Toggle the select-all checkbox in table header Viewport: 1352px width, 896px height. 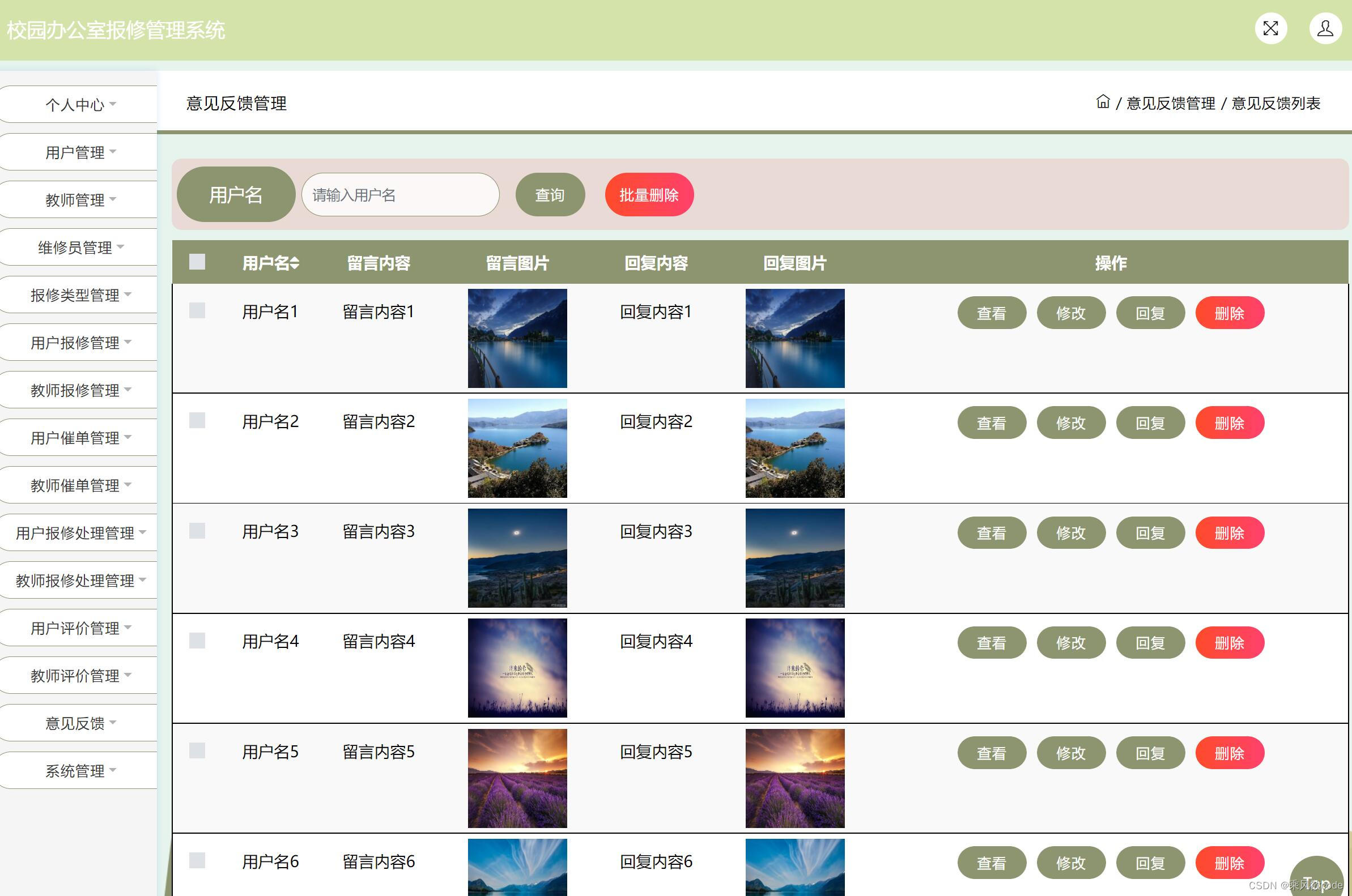point(197,263)
